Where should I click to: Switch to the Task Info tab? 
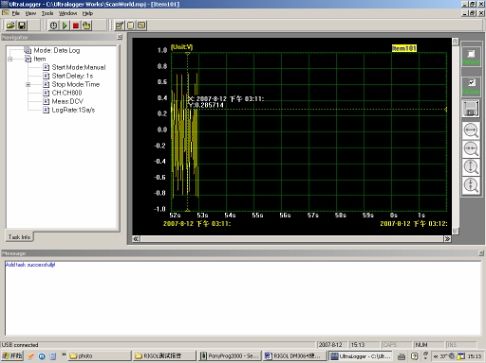point(19,237)
